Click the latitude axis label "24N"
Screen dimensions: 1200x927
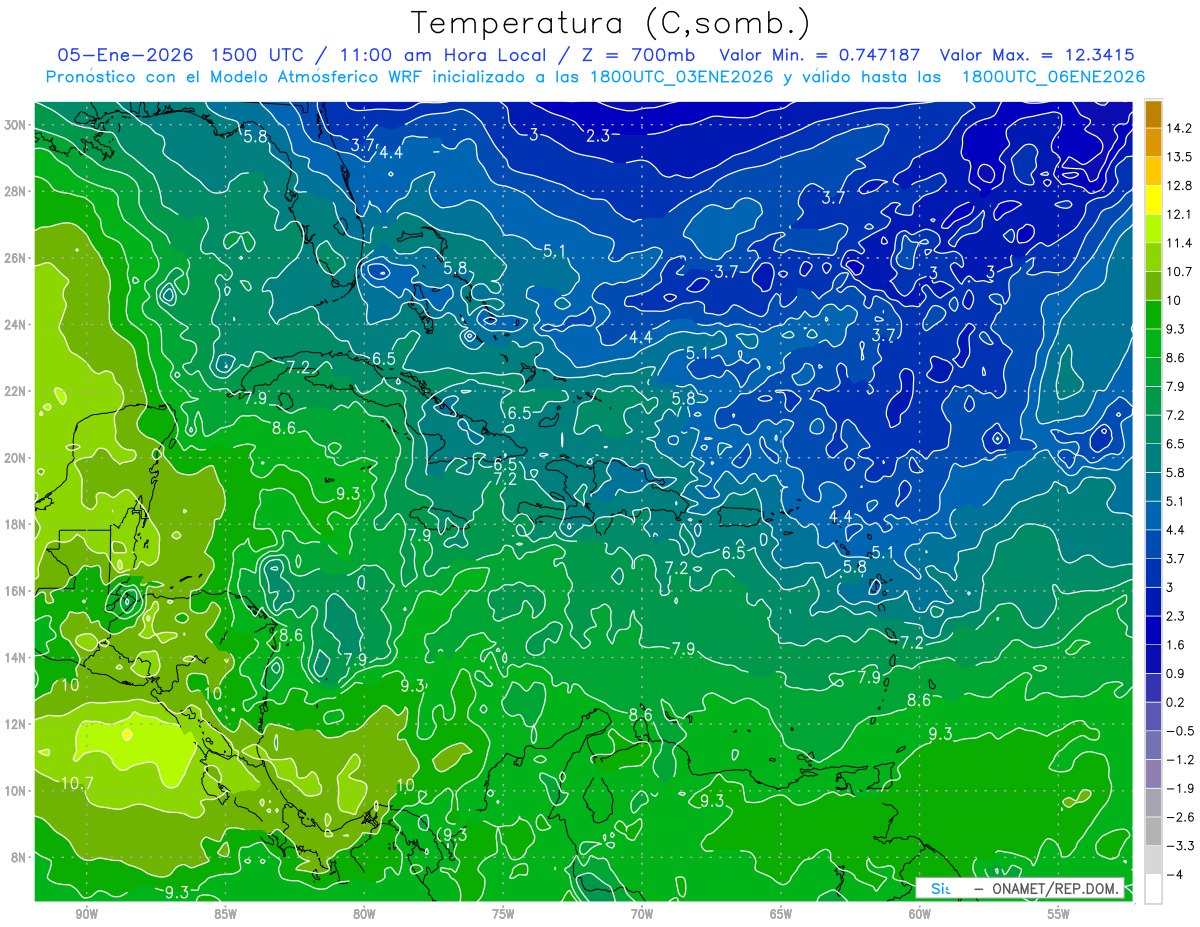(x=17, y=325)
